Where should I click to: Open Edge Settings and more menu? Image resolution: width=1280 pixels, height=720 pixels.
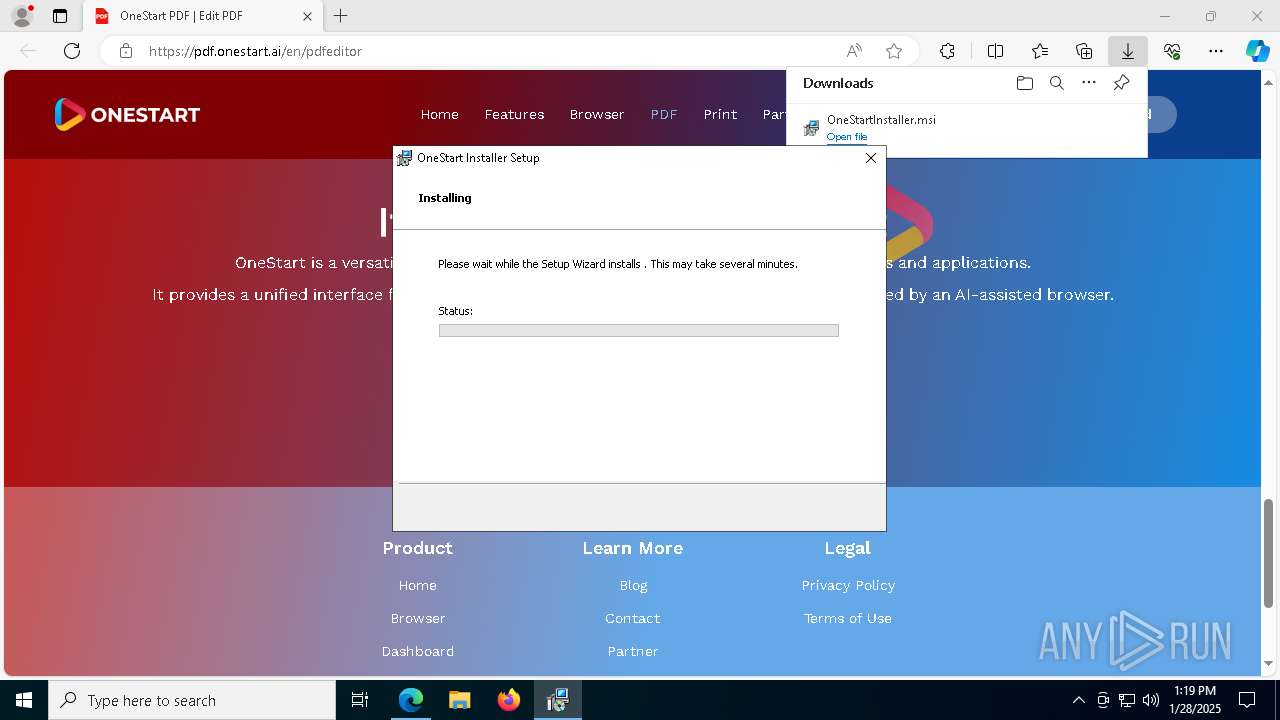pos(1216,51)
